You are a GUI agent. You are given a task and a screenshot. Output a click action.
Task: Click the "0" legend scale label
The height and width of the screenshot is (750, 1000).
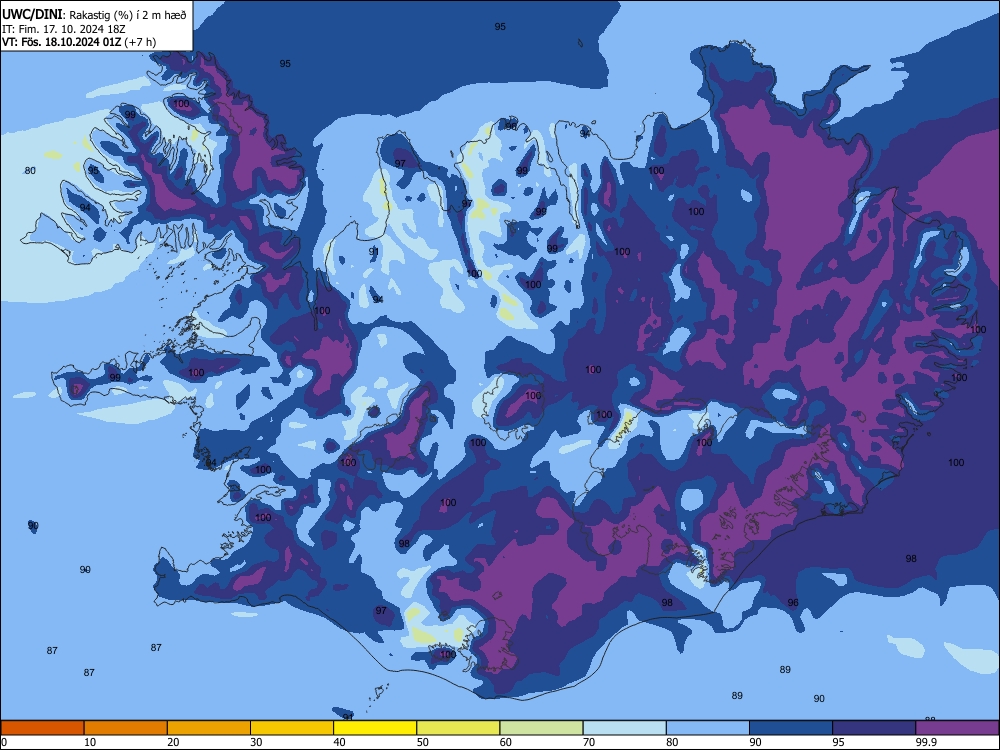[x=3, y=742]
